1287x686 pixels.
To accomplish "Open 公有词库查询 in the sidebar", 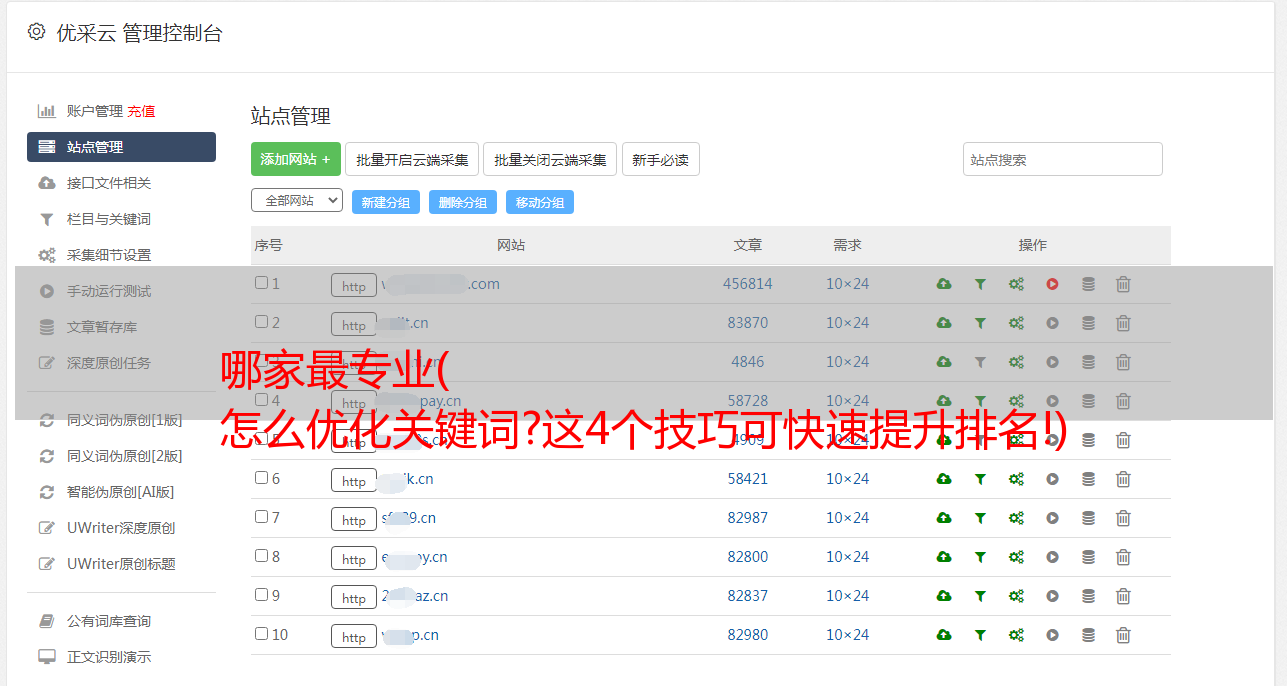I will click(x=109, y=621).
